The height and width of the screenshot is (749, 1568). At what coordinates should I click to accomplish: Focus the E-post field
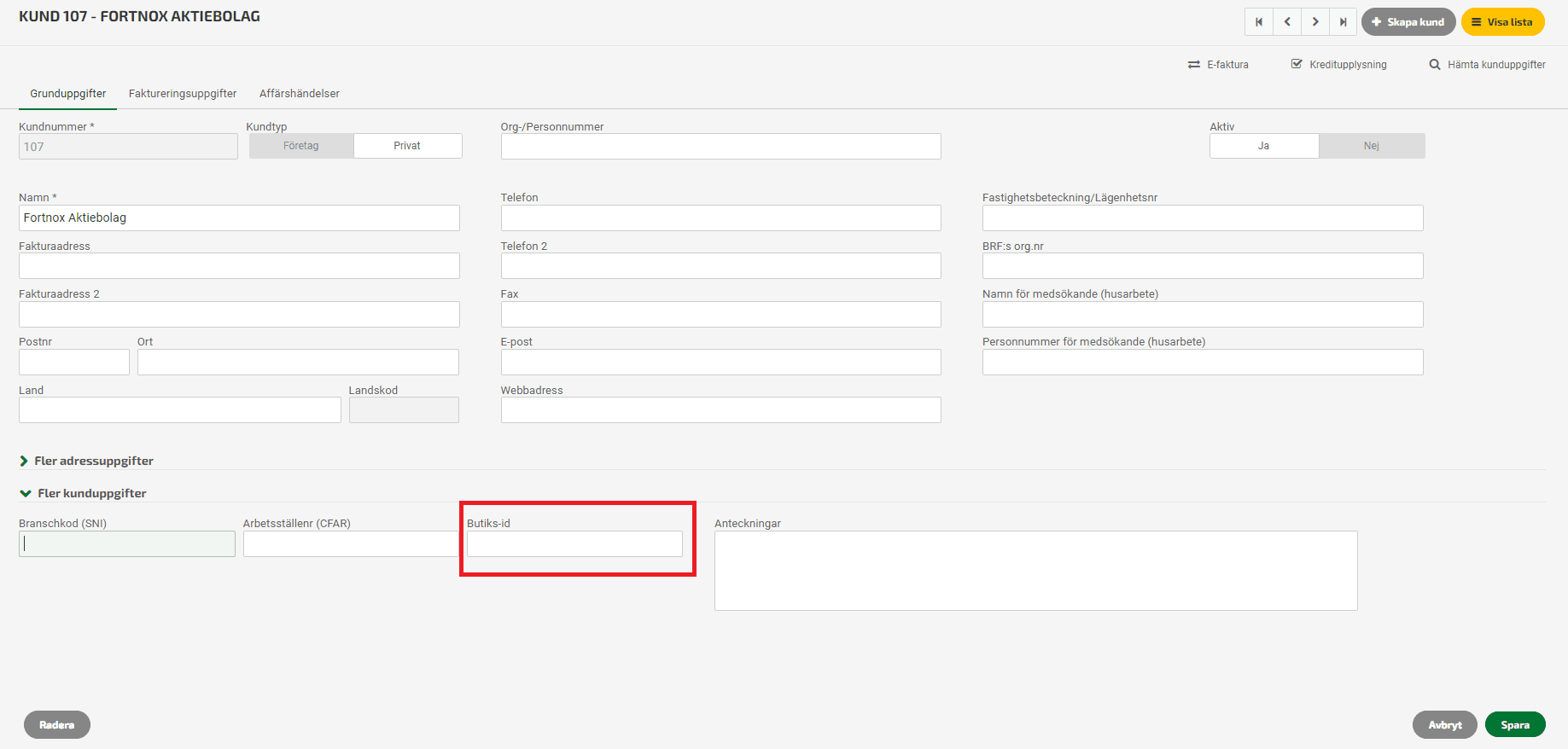[720, 362]
